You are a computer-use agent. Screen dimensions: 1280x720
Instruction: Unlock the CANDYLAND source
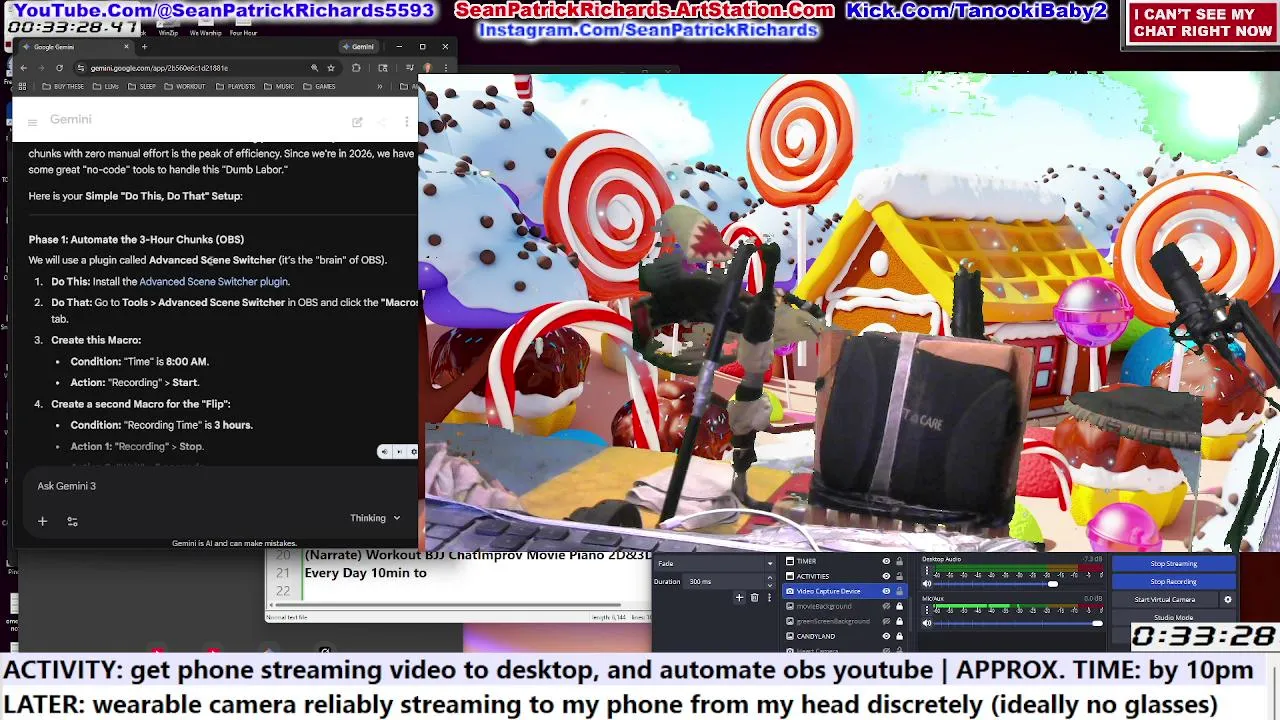tap(899, 636)
